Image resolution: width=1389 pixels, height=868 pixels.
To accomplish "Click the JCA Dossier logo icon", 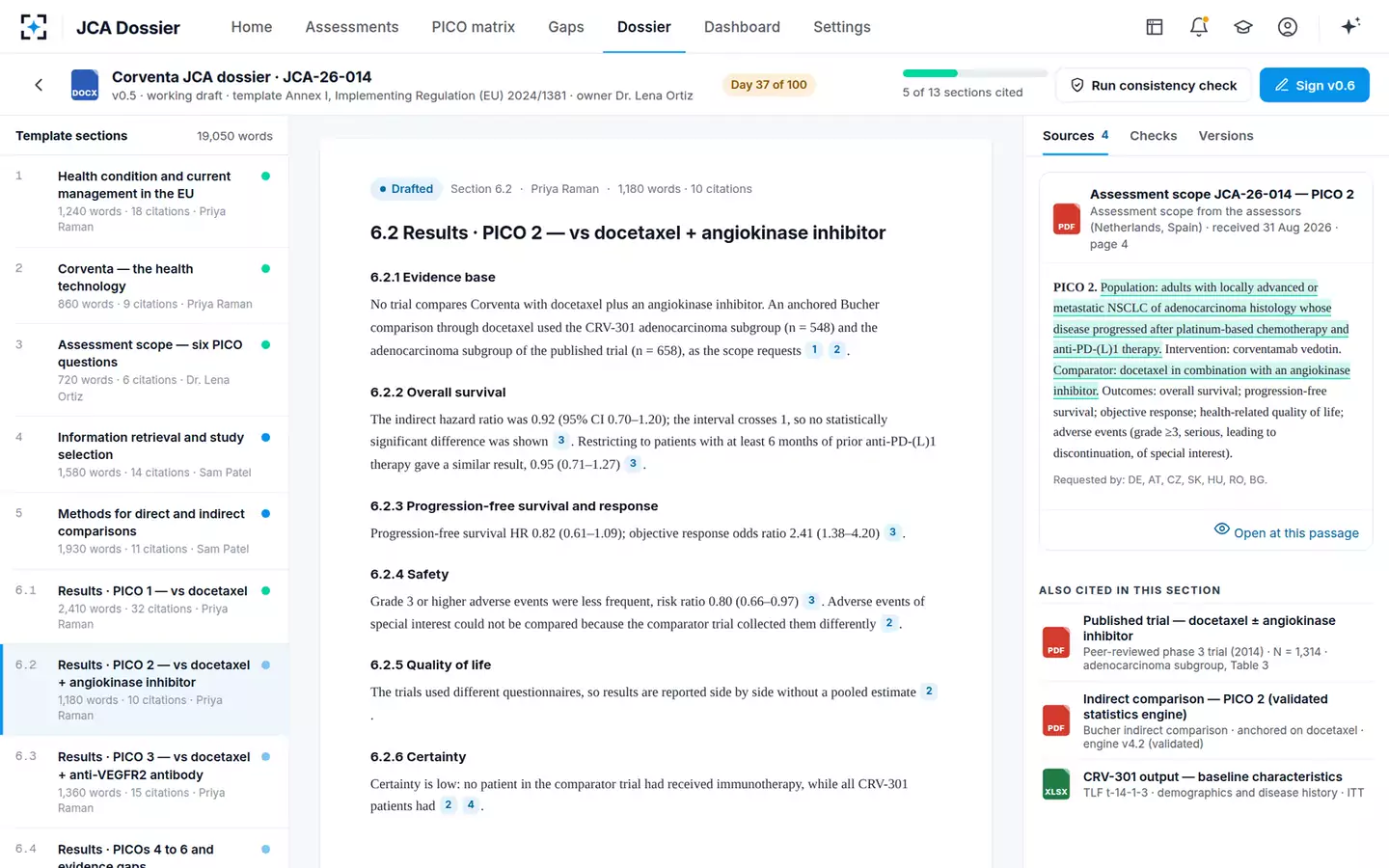I will click(34, 27).
